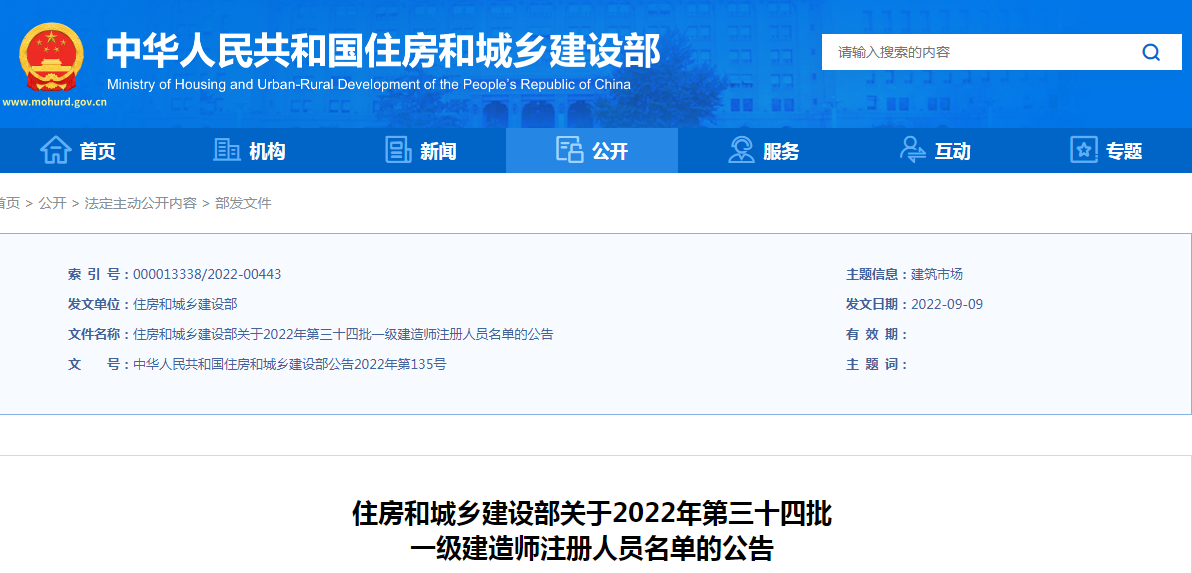1192x573 pixels.
Task: Click the 发文日期 label
Action: tap(877, 304)
